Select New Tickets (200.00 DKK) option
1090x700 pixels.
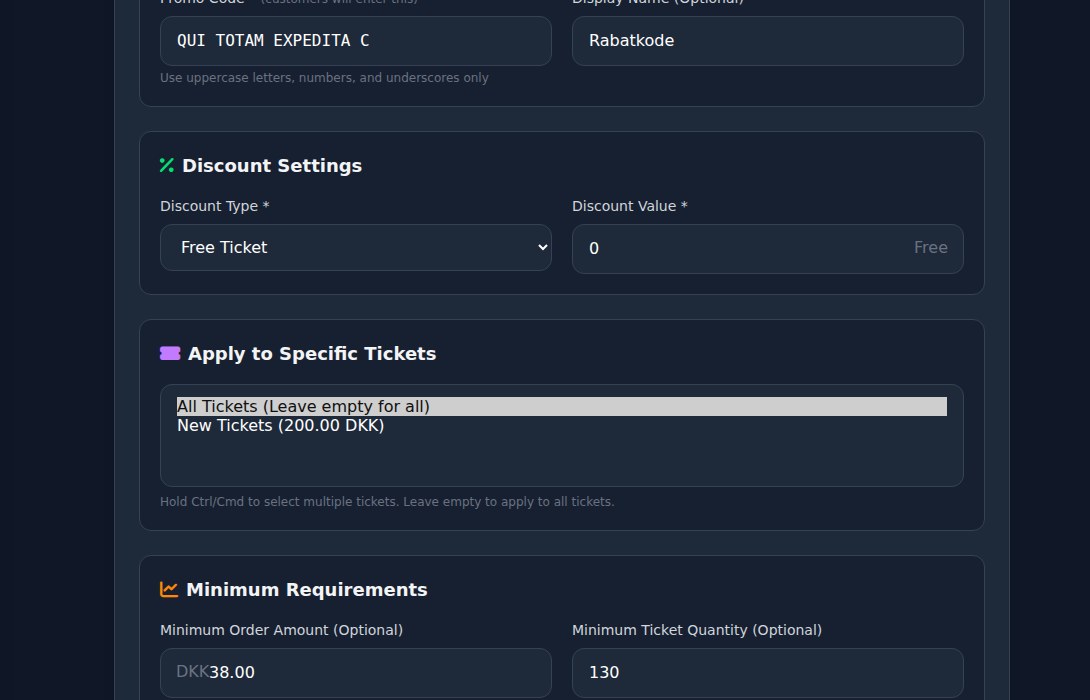(562, 425)
